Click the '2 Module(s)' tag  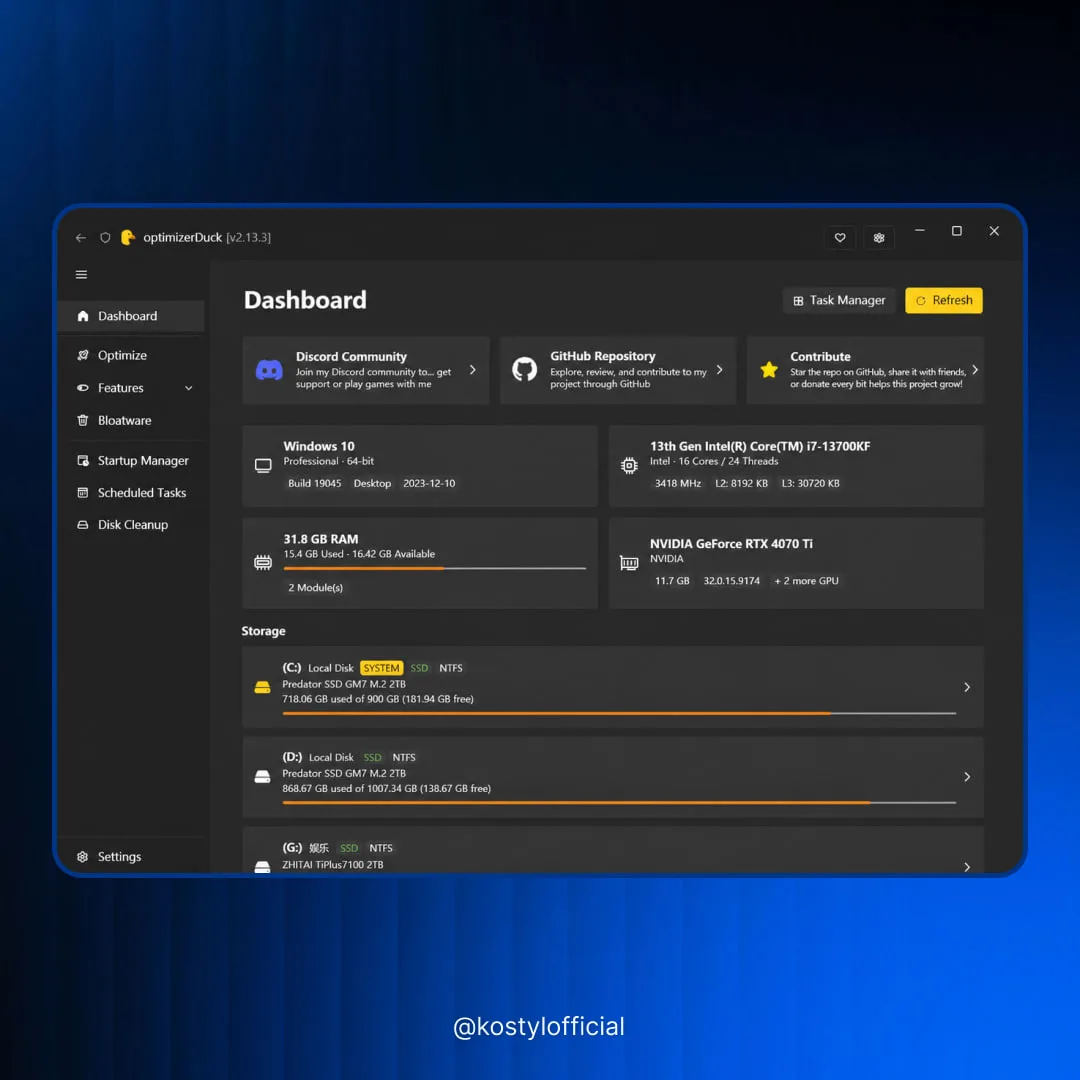[x=315, y=588]
